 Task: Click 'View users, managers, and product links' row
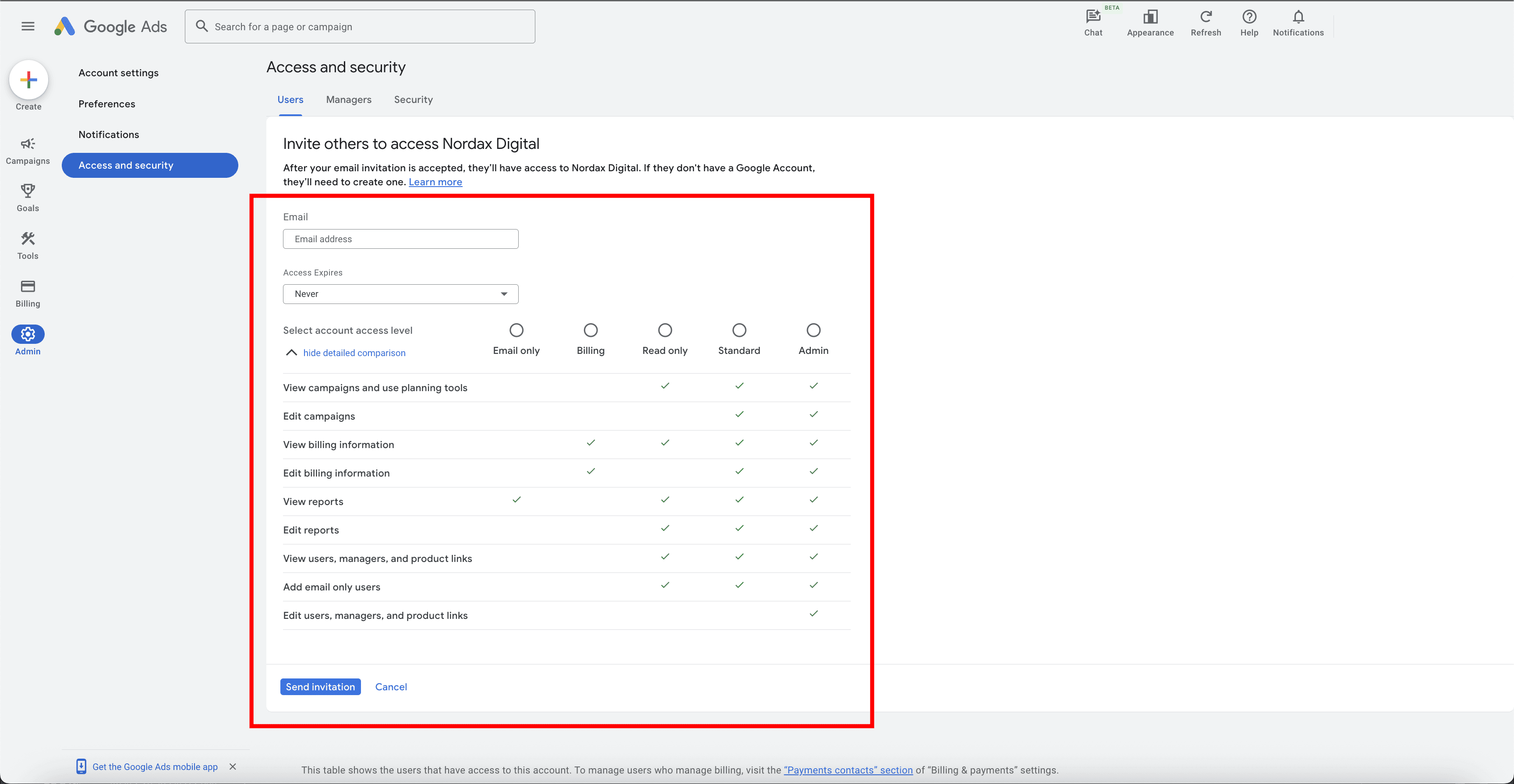coord(566,558)
